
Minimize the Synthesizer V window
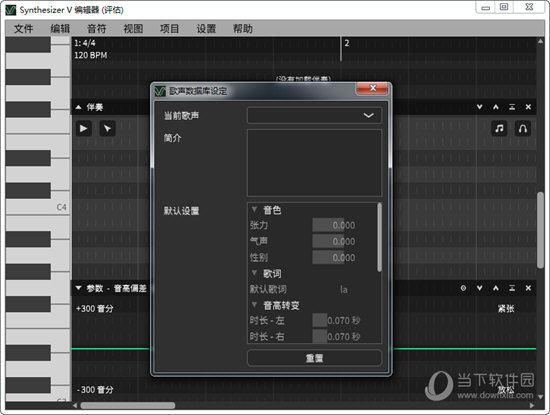point(485,7)
